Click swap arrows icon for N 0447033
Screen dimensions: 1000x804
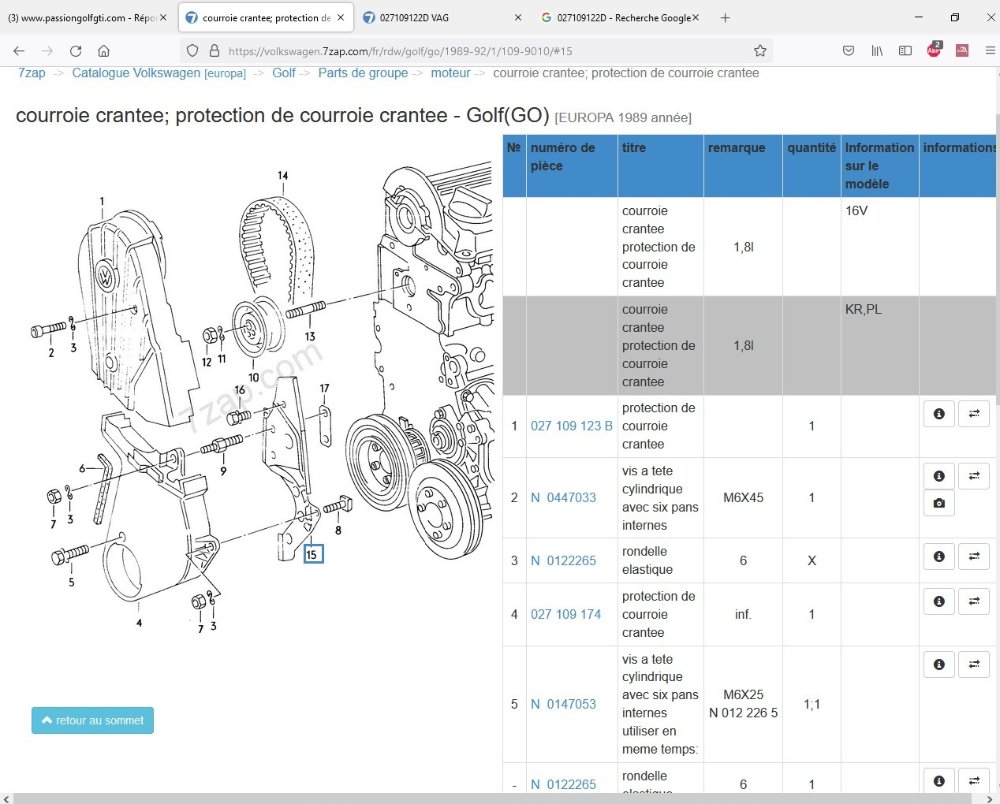tap(974, 476)
